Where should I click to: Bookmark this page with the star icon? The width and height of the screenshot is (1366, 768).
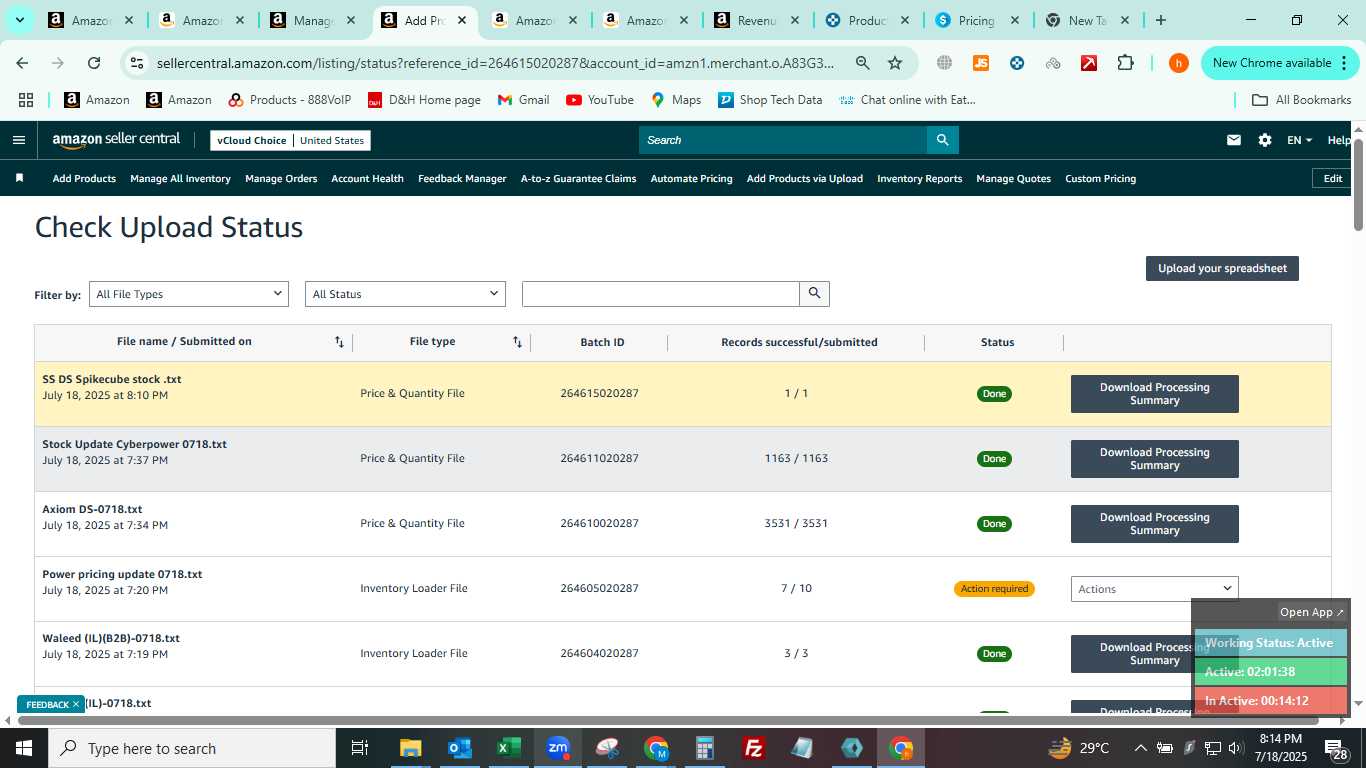(895, 62)
